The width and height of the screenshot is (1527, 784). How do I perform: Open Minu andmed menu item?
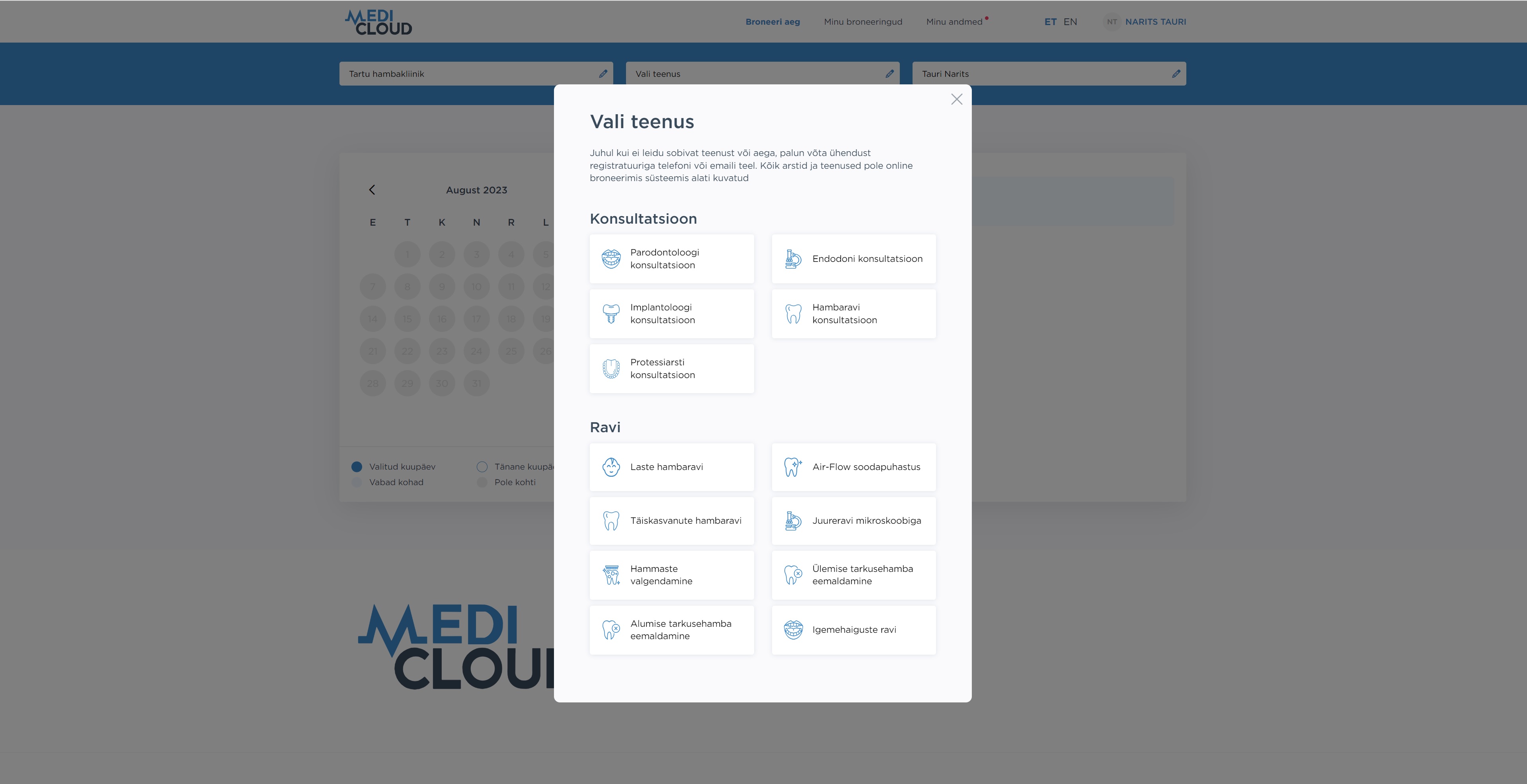954,22
